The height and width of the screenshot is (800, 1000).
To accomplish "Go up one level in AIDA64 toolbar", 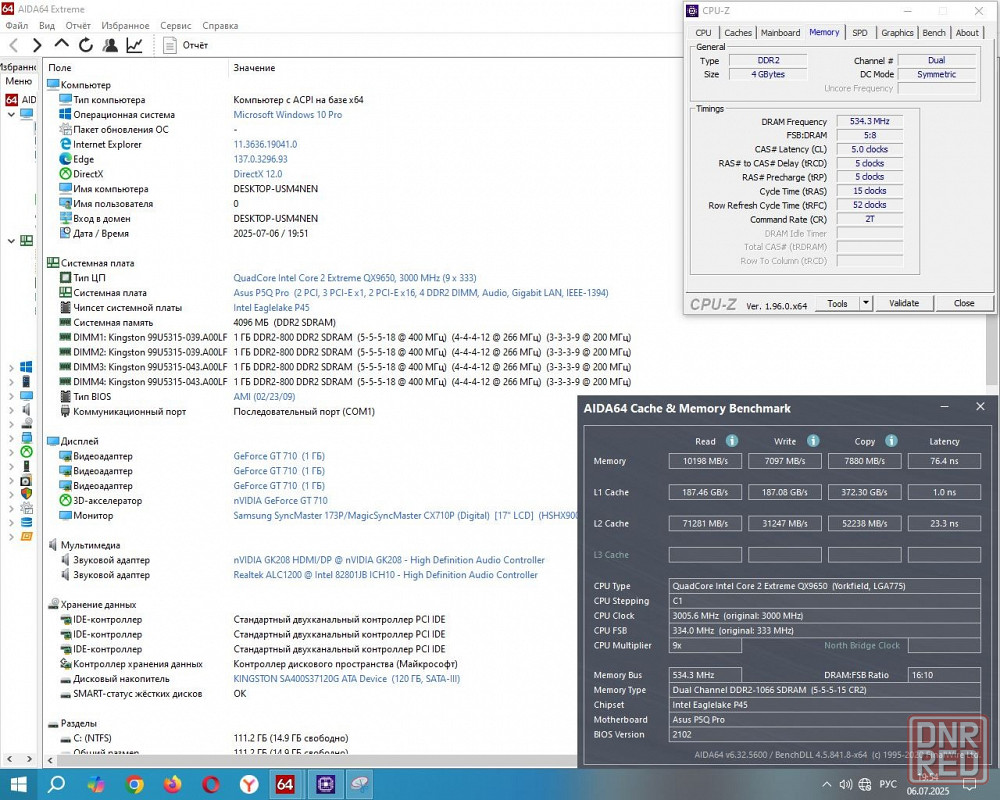I will pos(61,44).
